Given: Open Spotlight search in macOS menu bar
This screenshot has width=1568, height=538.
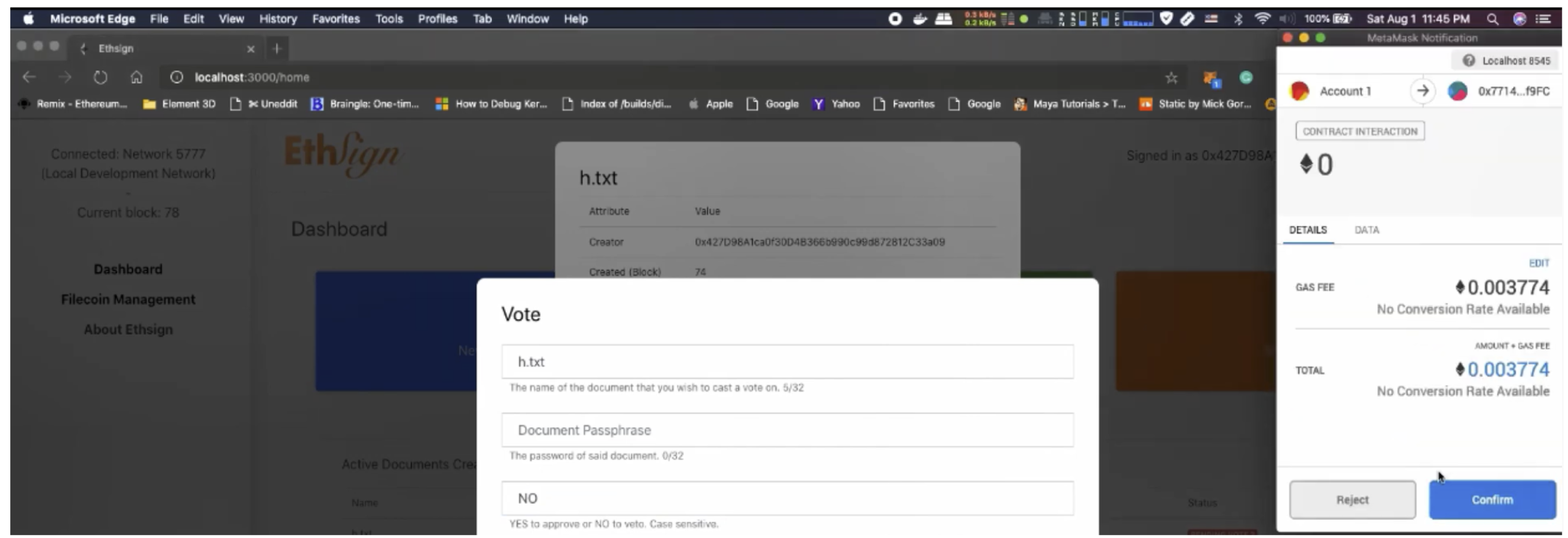Looking at the screenshot, I should pyautogui.click(x=1492, y=19).
